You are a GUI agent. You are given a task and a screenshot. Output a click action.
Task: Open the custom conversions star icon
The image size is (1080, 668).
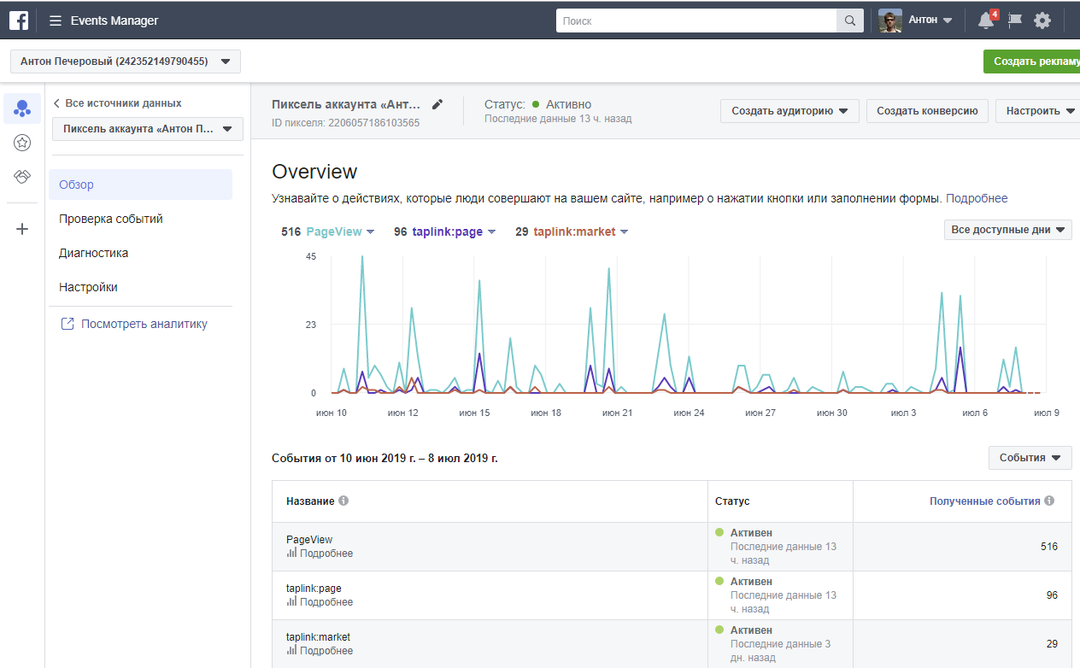(x=22, y=143)
